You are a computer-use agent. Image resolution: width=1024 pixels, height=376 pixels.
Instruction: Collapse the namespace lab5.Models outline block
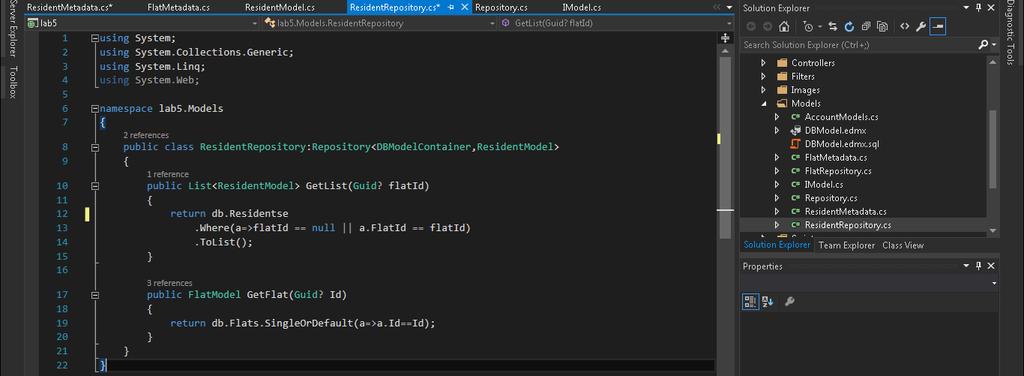coord(95,109)
